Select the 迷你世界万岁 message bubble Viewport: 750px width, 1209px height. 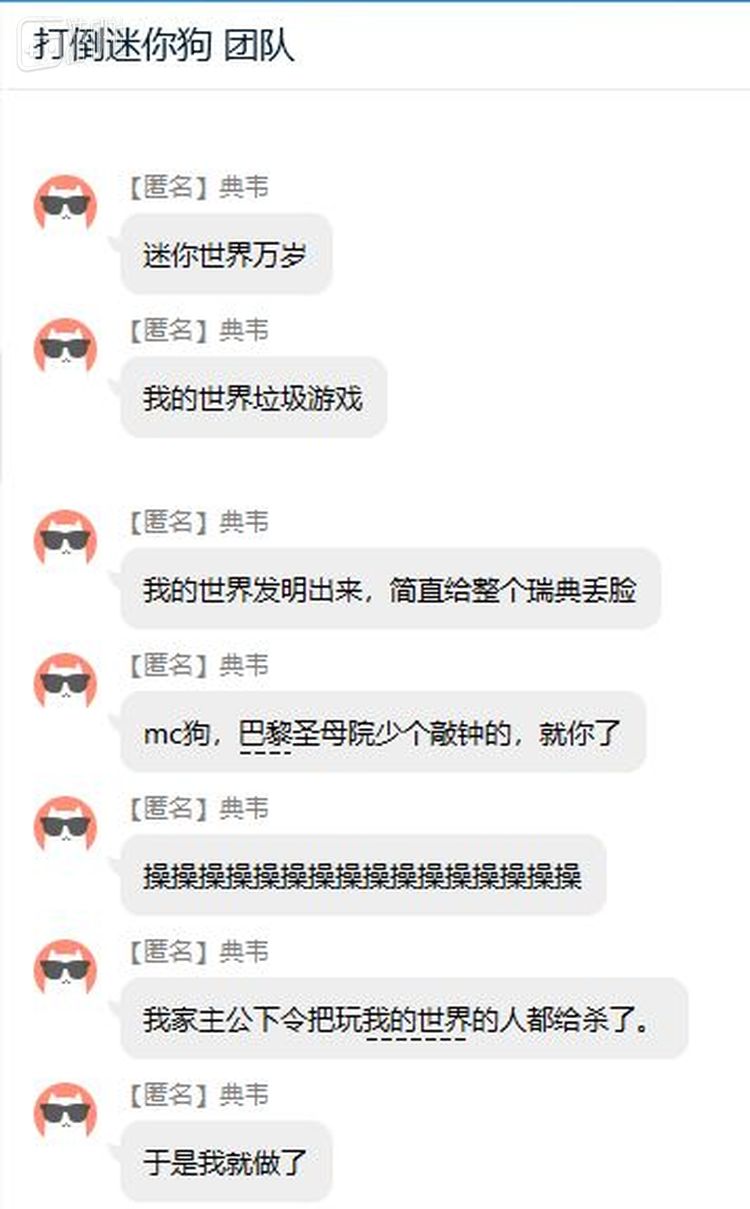226,254
